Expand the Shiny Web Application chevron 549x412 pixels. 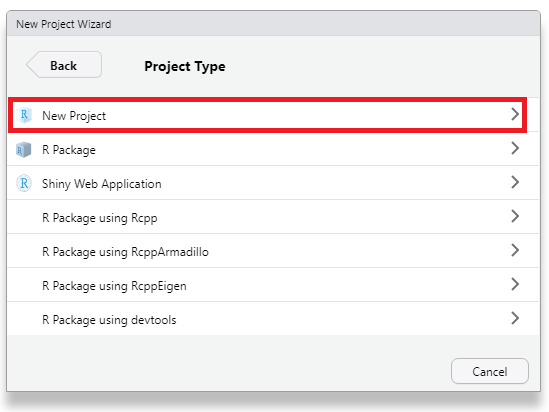pyautogui.click(x=515, y=182)
